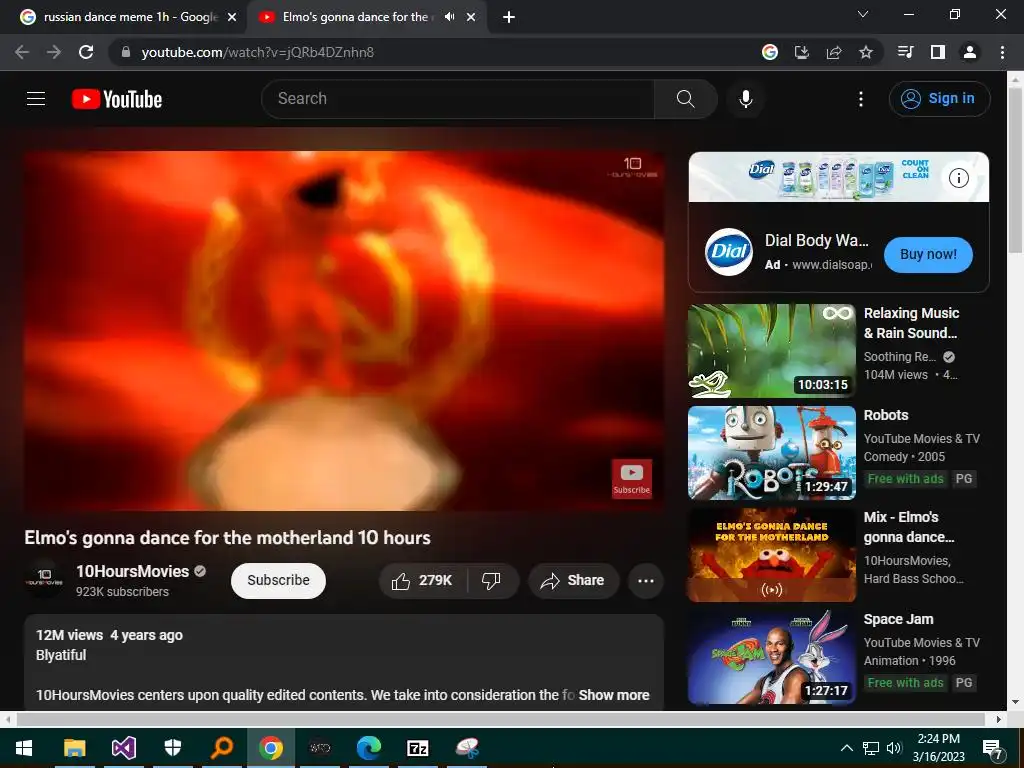Open the 10HoursMovies channel avatar
The image size is (1024, 768).
44,579
